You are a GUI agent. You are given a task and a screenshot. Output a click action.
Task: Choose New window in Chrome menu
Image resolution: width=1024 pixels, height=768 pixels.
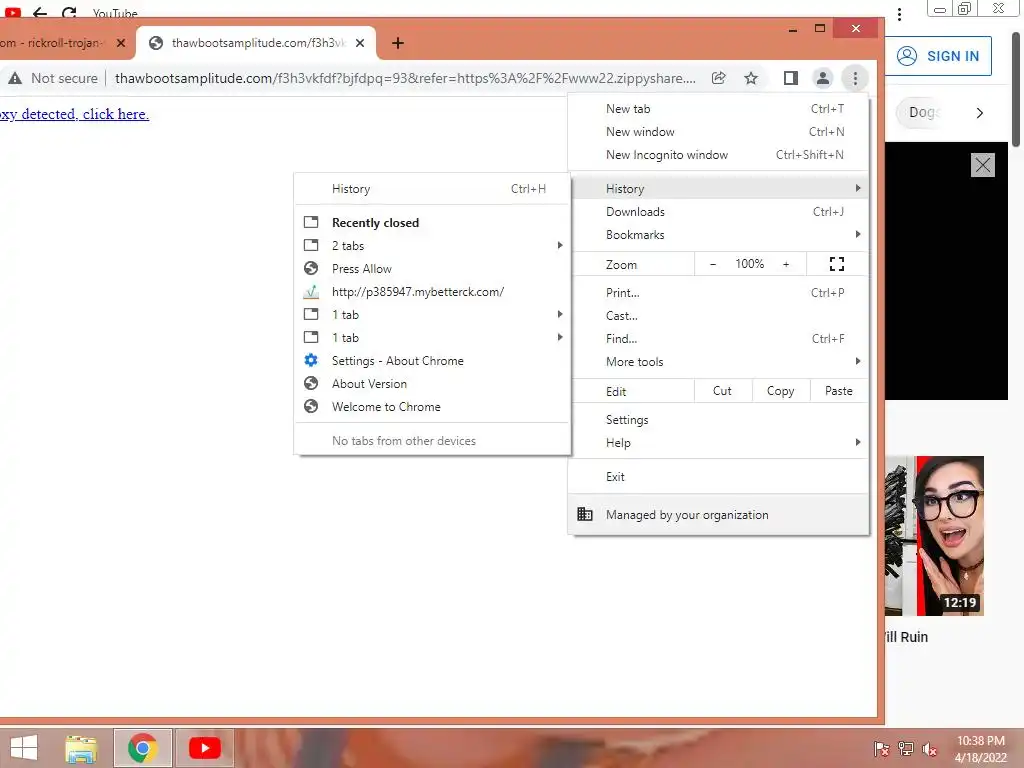click(x=718, y=132)
